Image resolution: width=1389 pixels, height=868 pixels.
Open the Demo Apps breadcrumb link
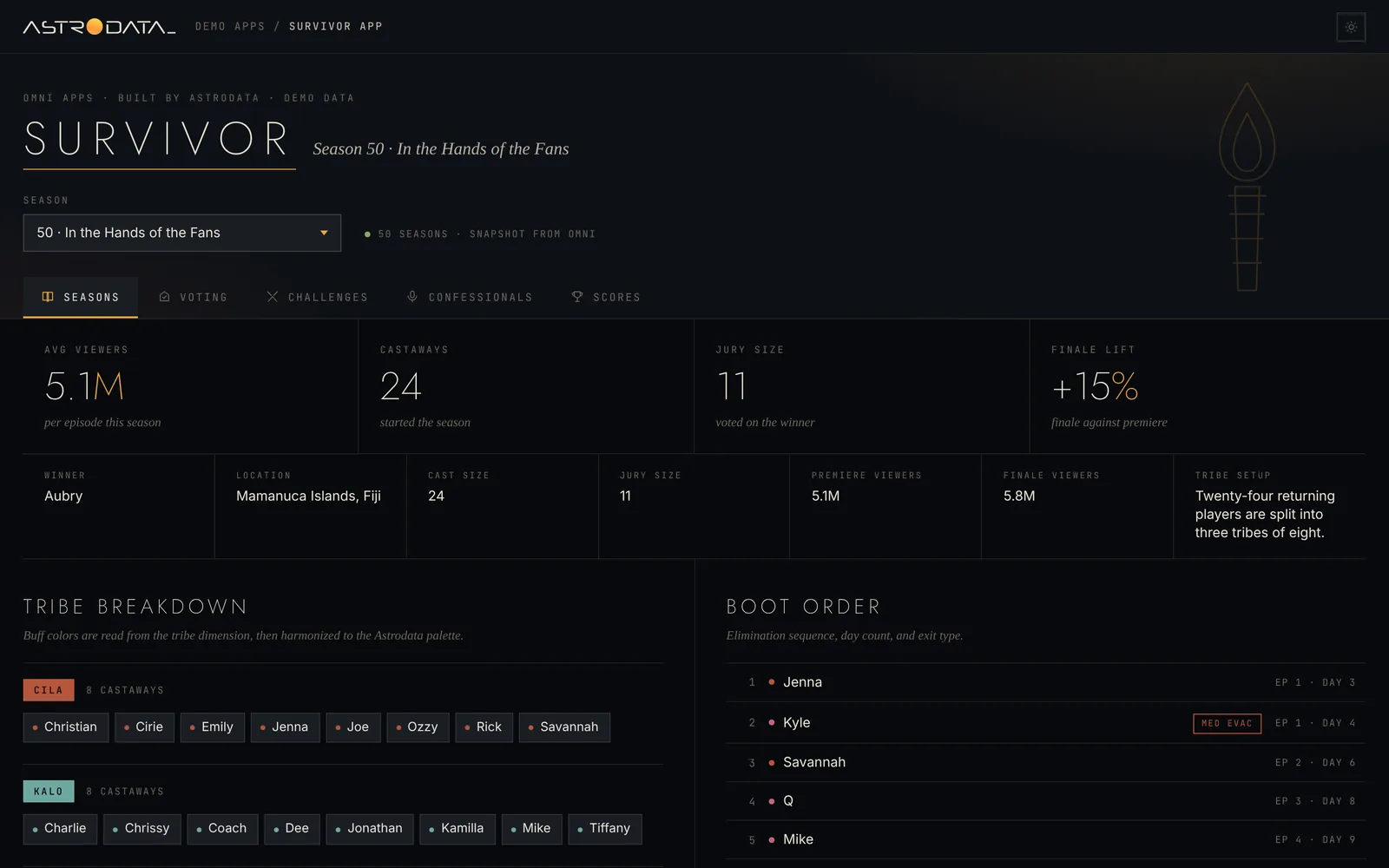230,27
